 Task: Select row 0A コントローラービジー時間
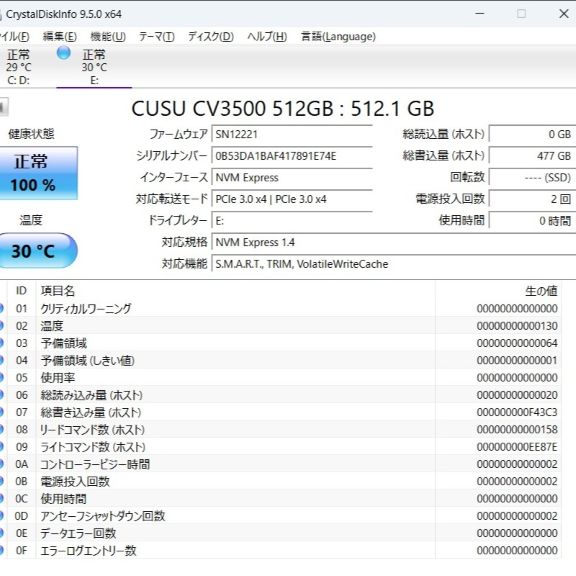point(281,464)
